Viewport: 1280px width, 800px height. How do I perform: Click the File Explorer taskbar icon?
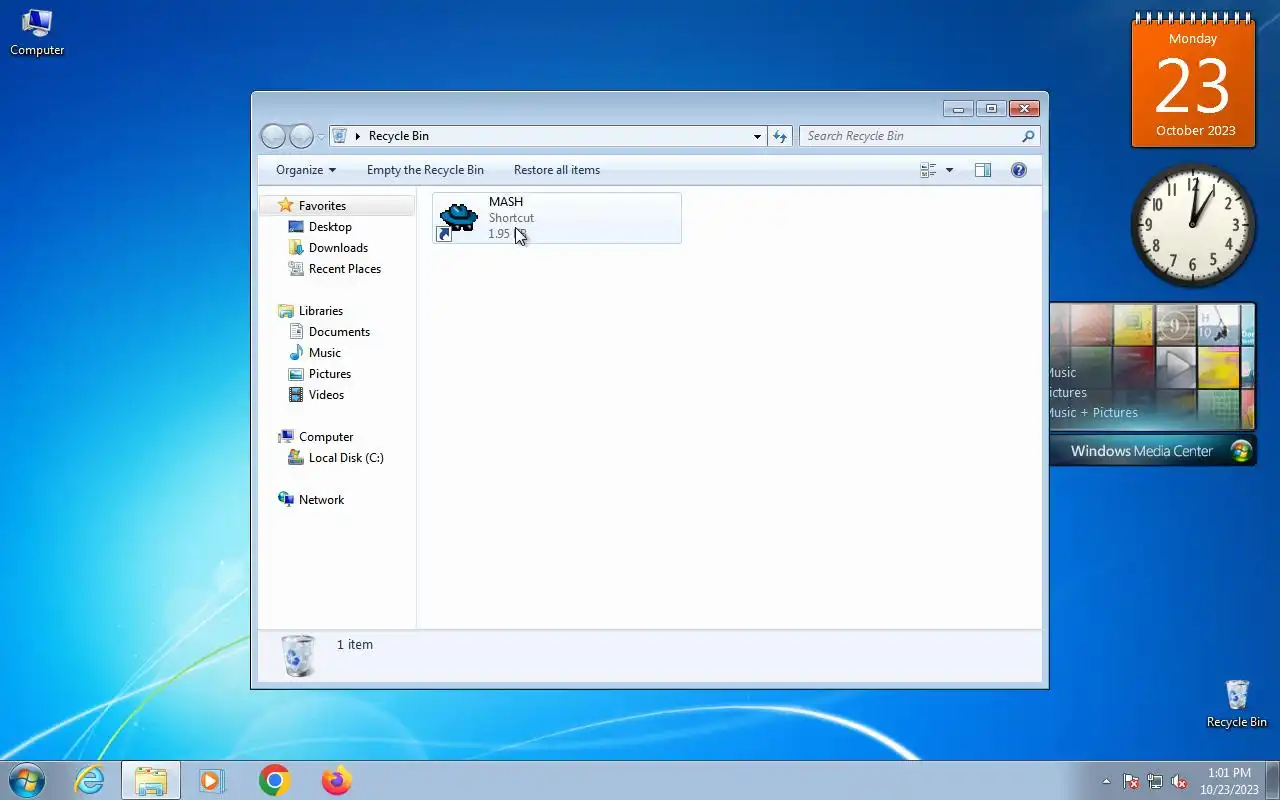pyautogui.click(x=151, y=780)
